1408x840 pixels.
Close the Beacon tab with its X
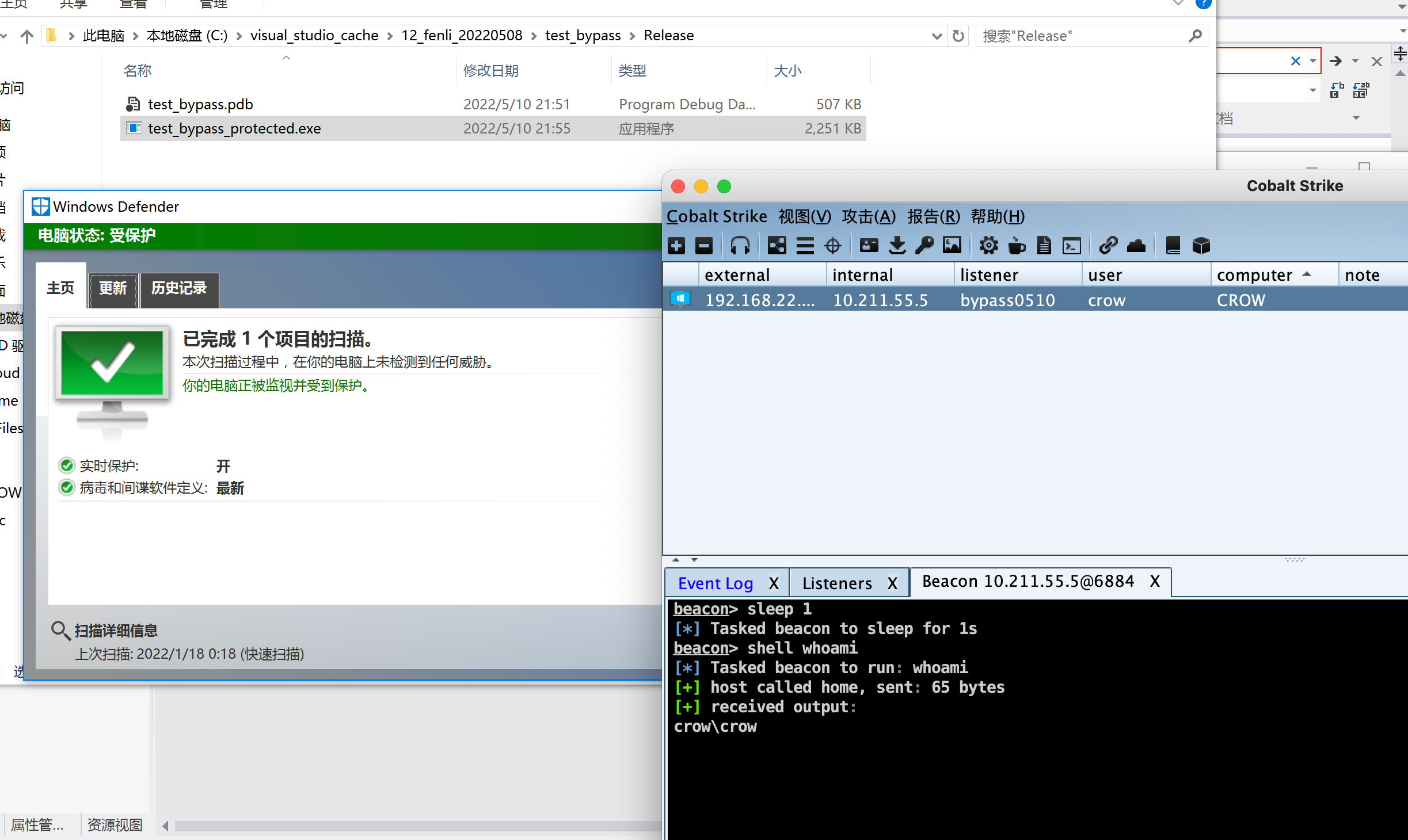(x=1155, y=582)
